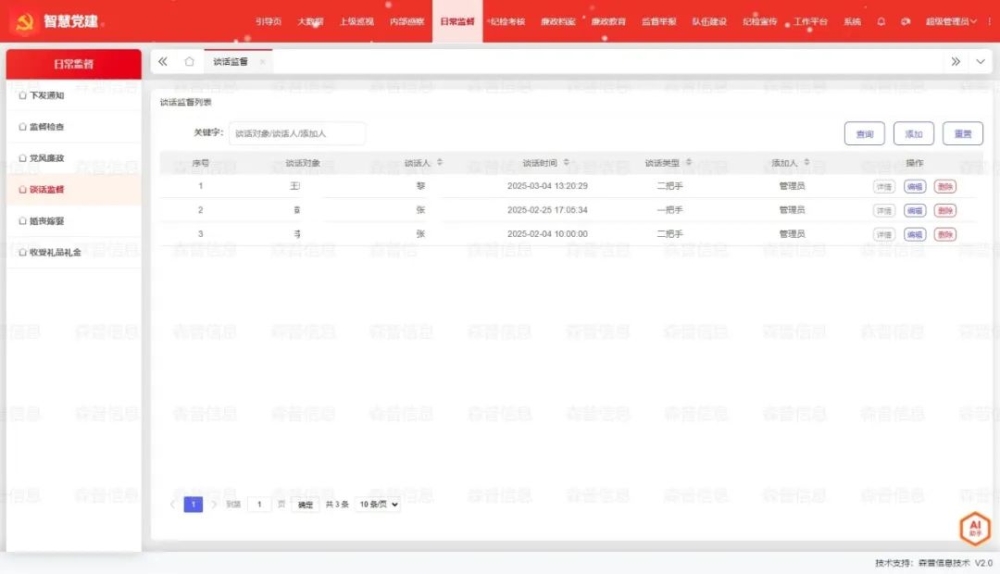Click the AI assistant hexagon icon

coord(974,528)
